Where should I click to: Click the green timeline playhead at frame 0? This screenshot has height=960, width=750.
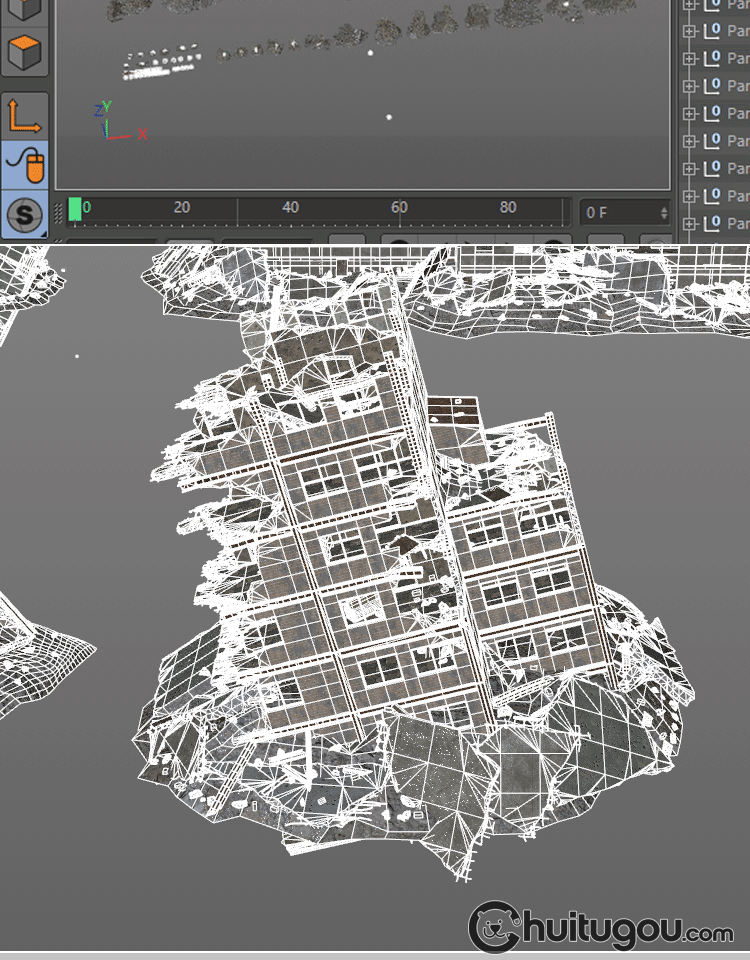pyautogui.click(x=75, y=210)
